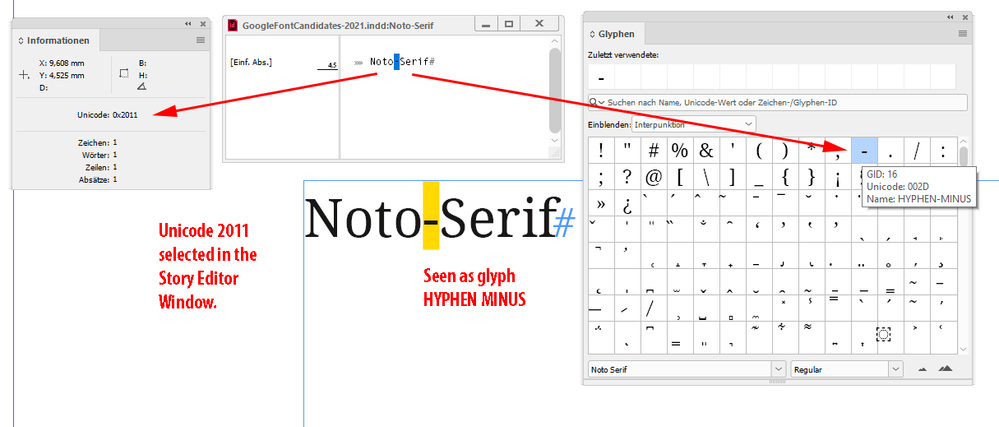
Task: Select the backslash glyph
Action: point(706,176)
